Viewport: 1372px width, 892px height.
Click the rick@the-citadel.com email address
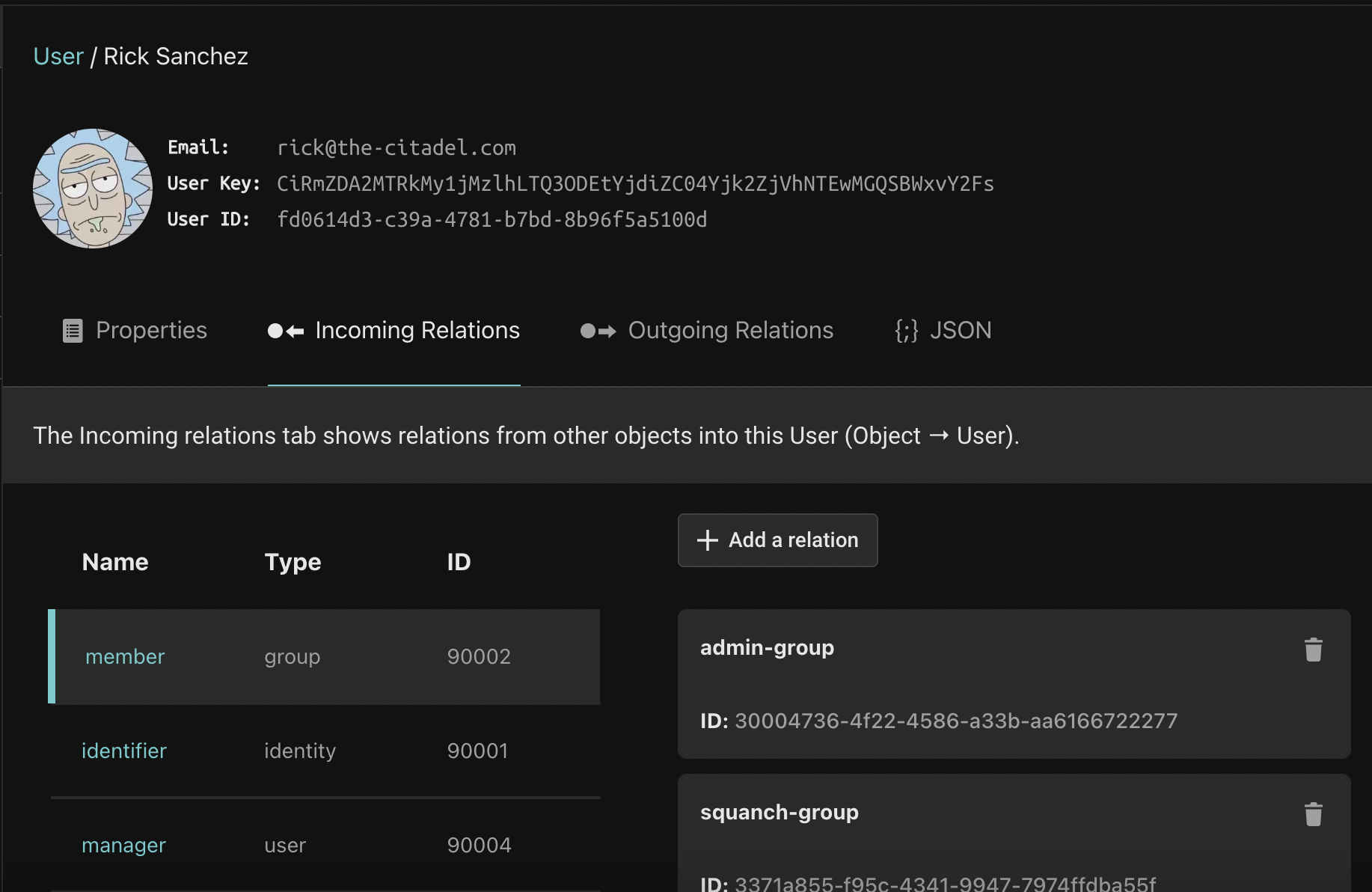click(396, 148)
